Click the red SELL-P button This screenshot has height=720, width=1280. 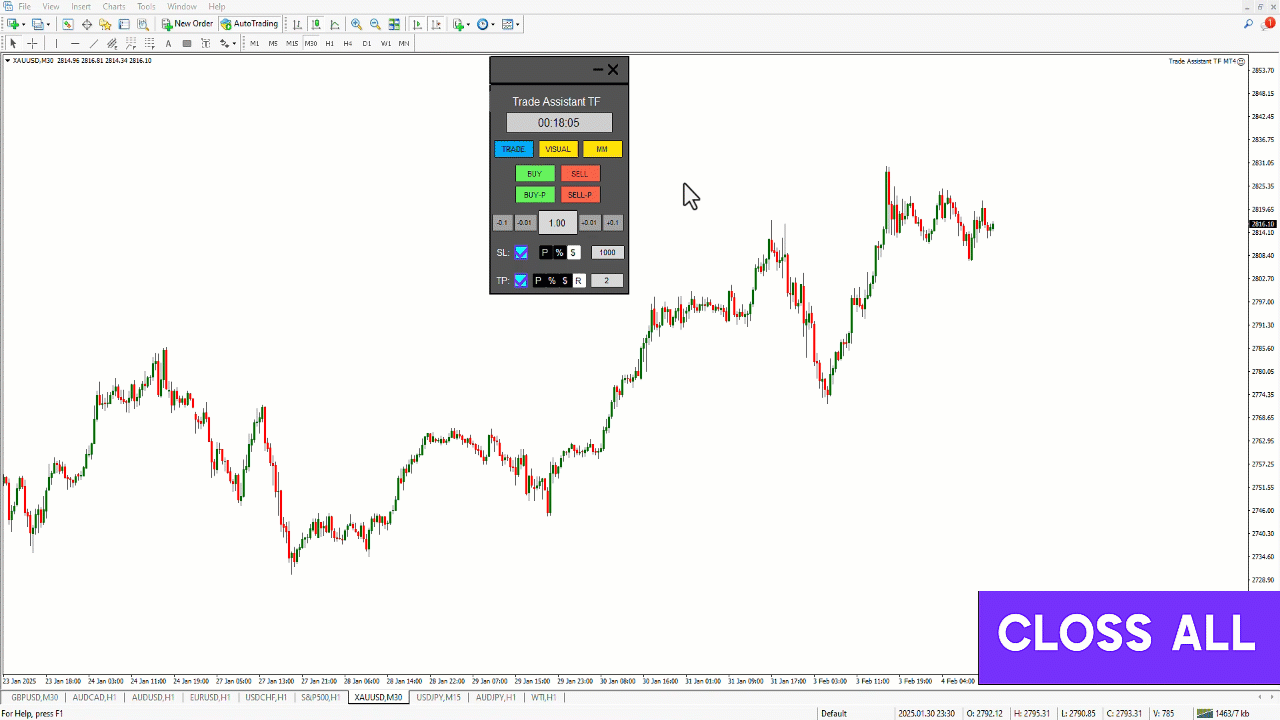(580, 195)
